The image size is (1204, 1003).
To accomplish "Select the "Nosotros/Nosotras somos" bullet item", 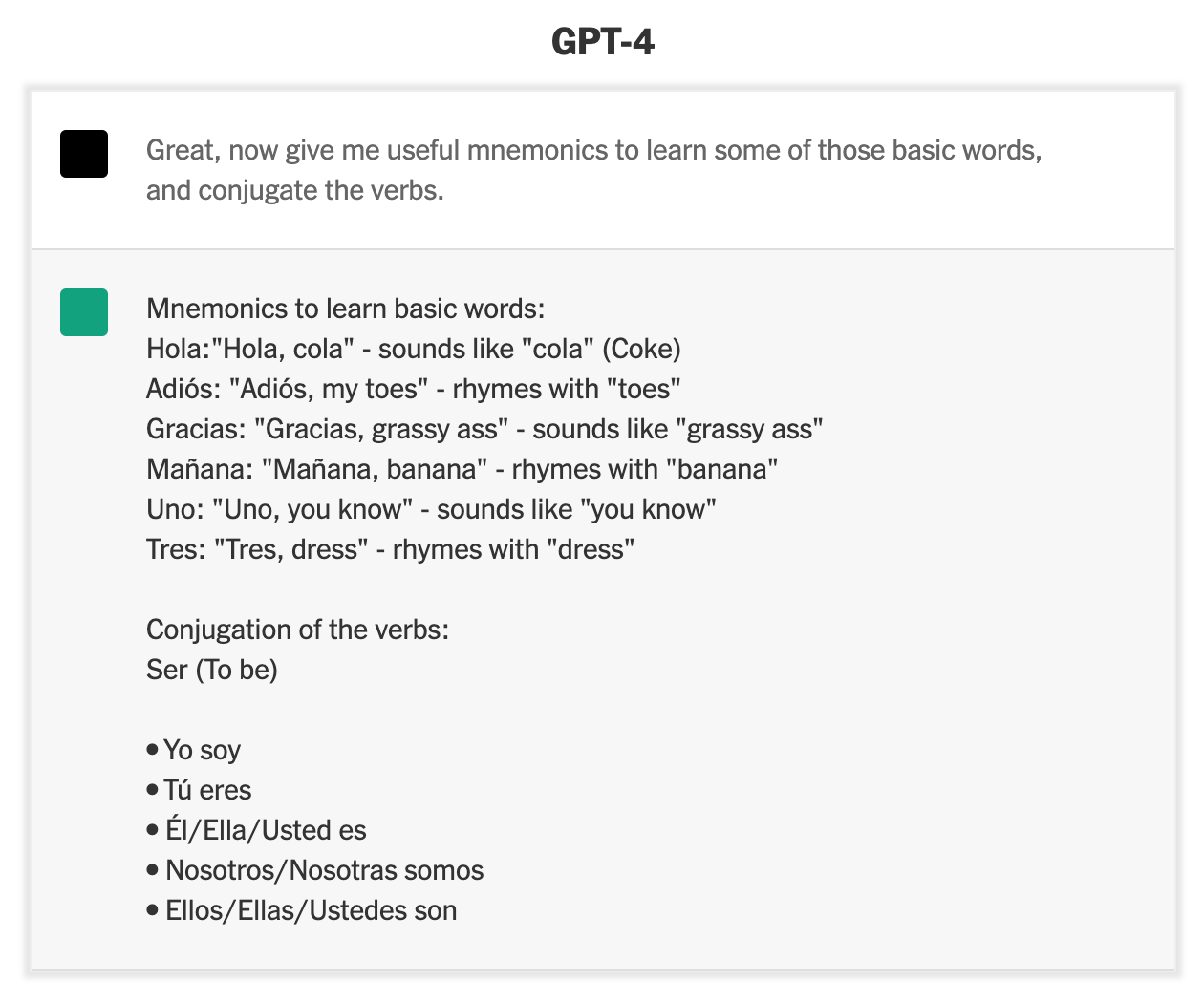I will coord(324,870).
